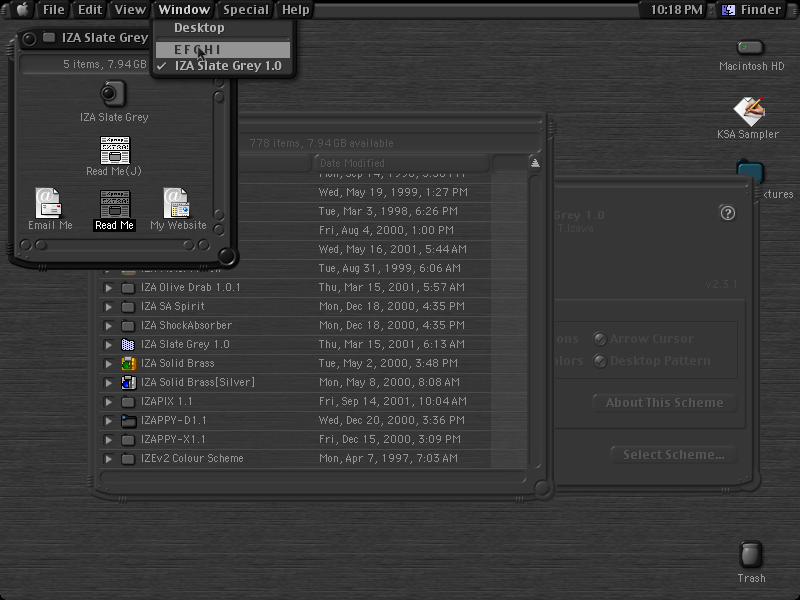Click the 10:18 PM menu bar clock

tap(676, 9)
